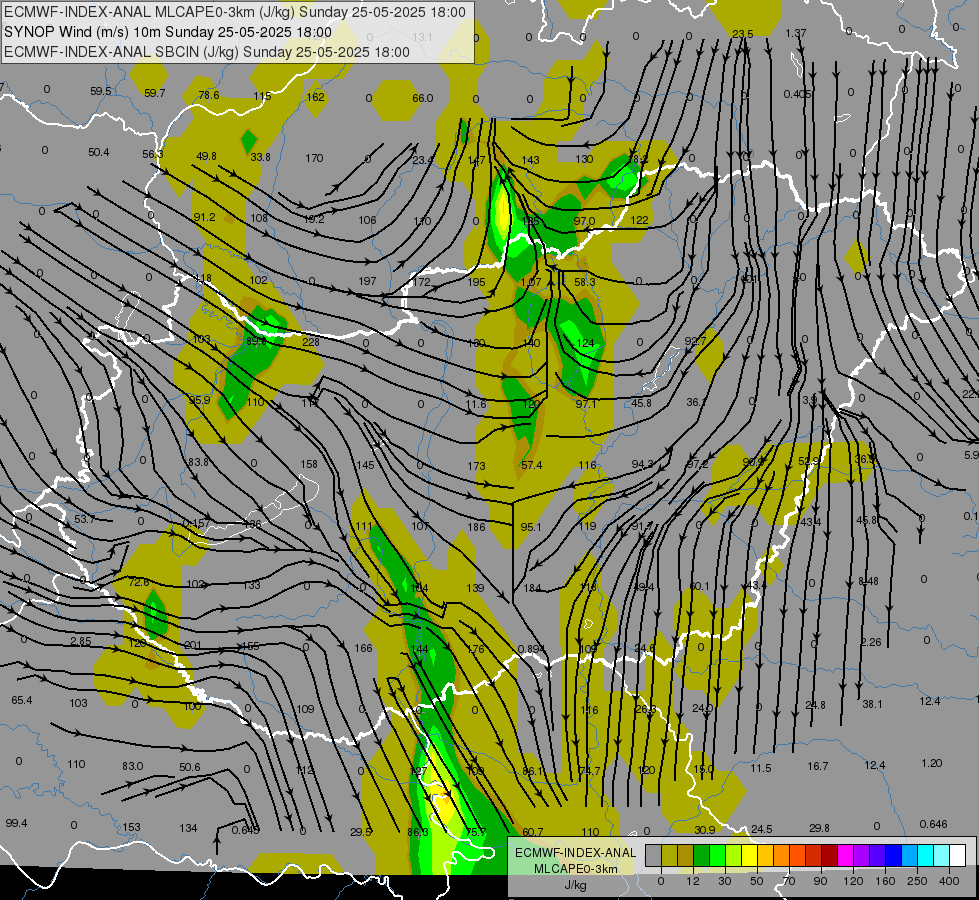Click the map value 1.37

tap(795, 33)
